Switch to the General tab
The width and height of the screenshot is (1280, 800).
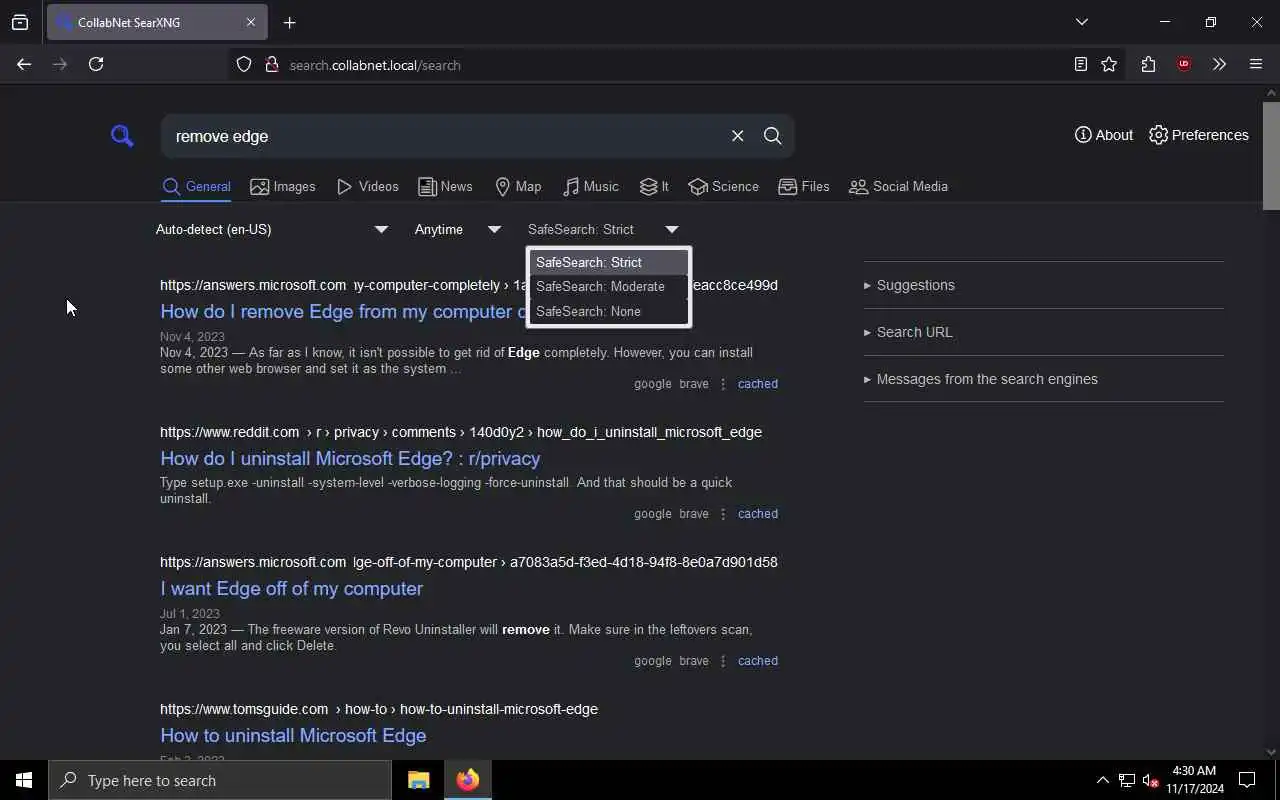[x=196, y=186]
